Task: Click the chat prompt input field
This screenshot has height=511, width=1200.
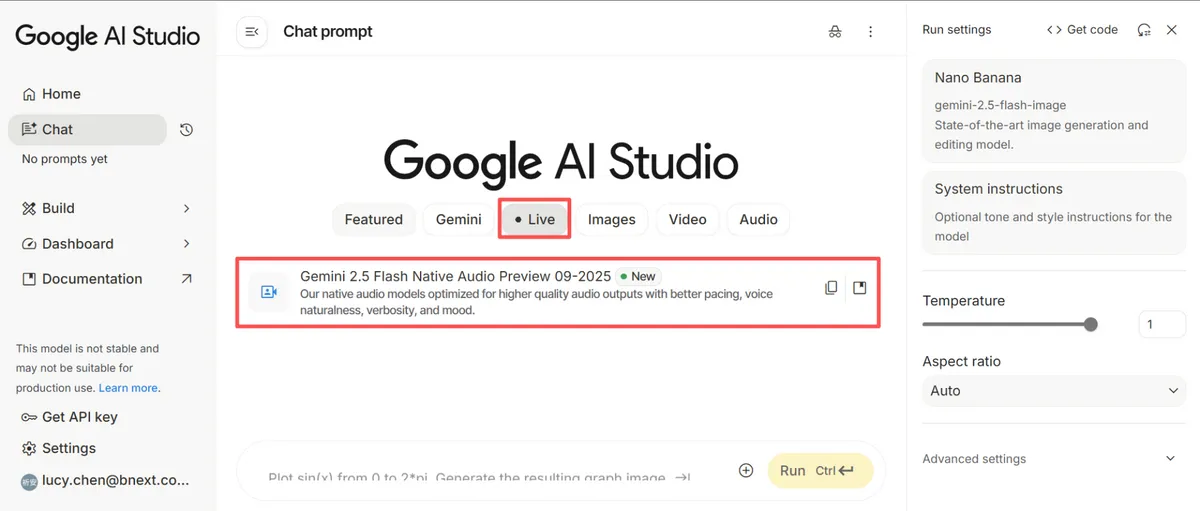Action: (x=480, y=476)
